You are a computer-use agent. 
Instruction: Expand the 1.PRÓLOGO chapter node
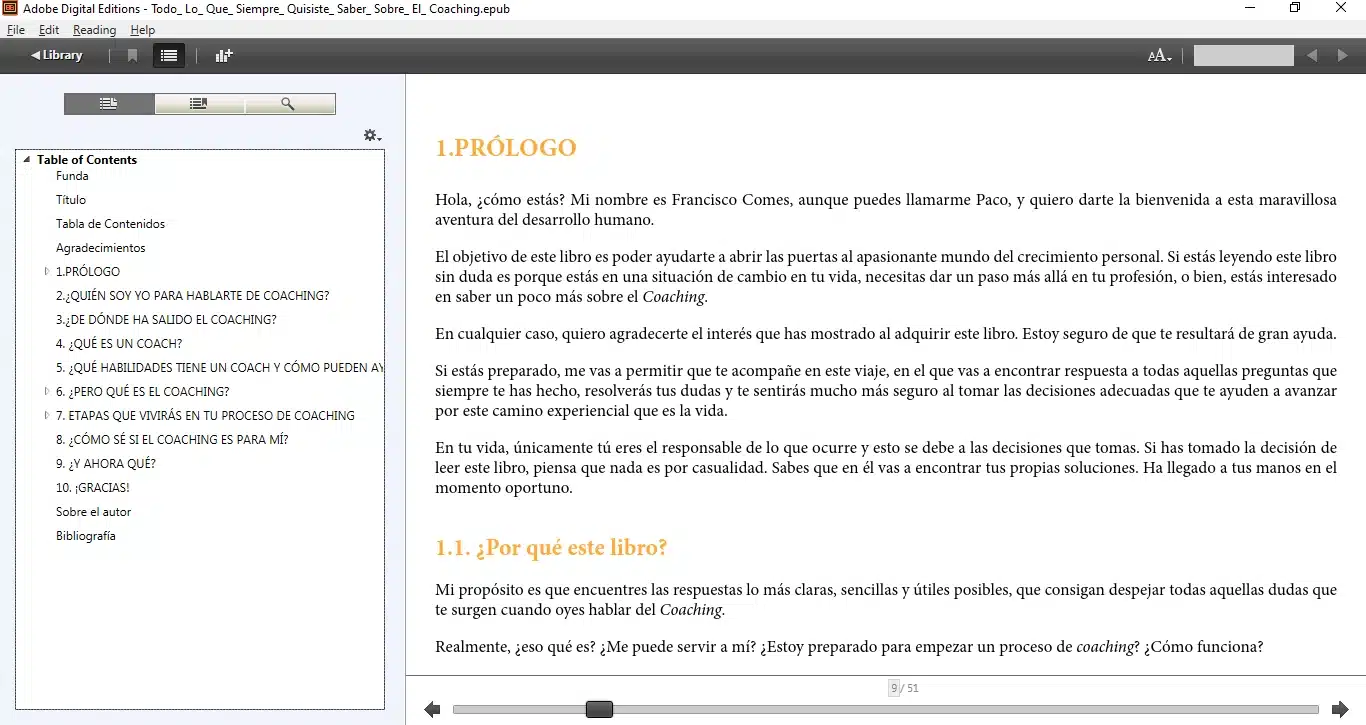[47, 272]
